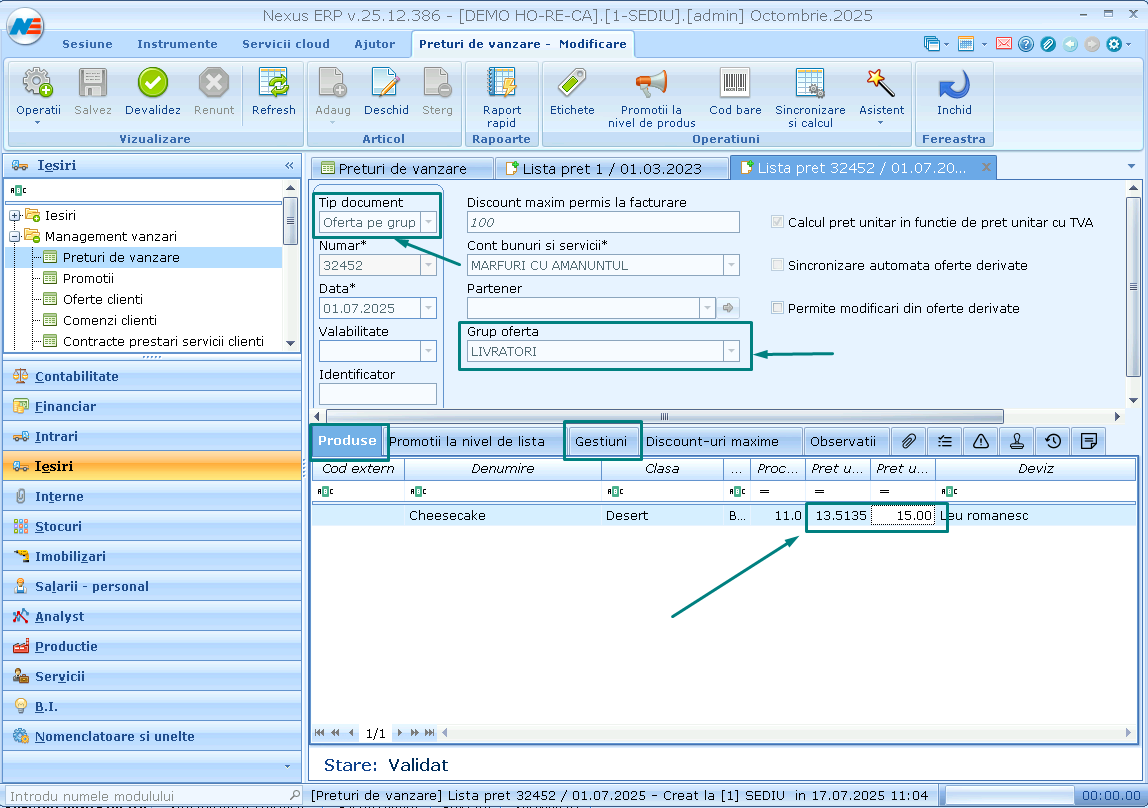Click the Identificator input field

click(x=377, y=394)
